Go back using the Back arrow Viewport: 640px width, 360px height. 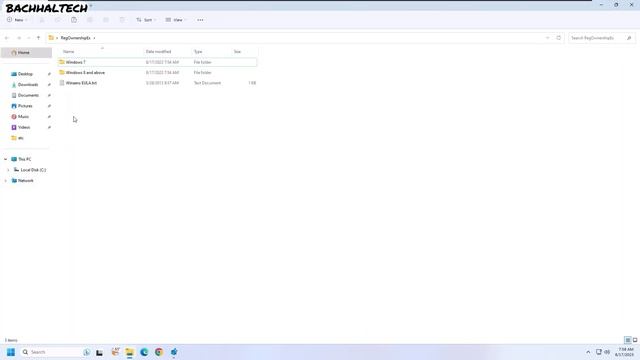pyautogui.click(x=7, y=38)
